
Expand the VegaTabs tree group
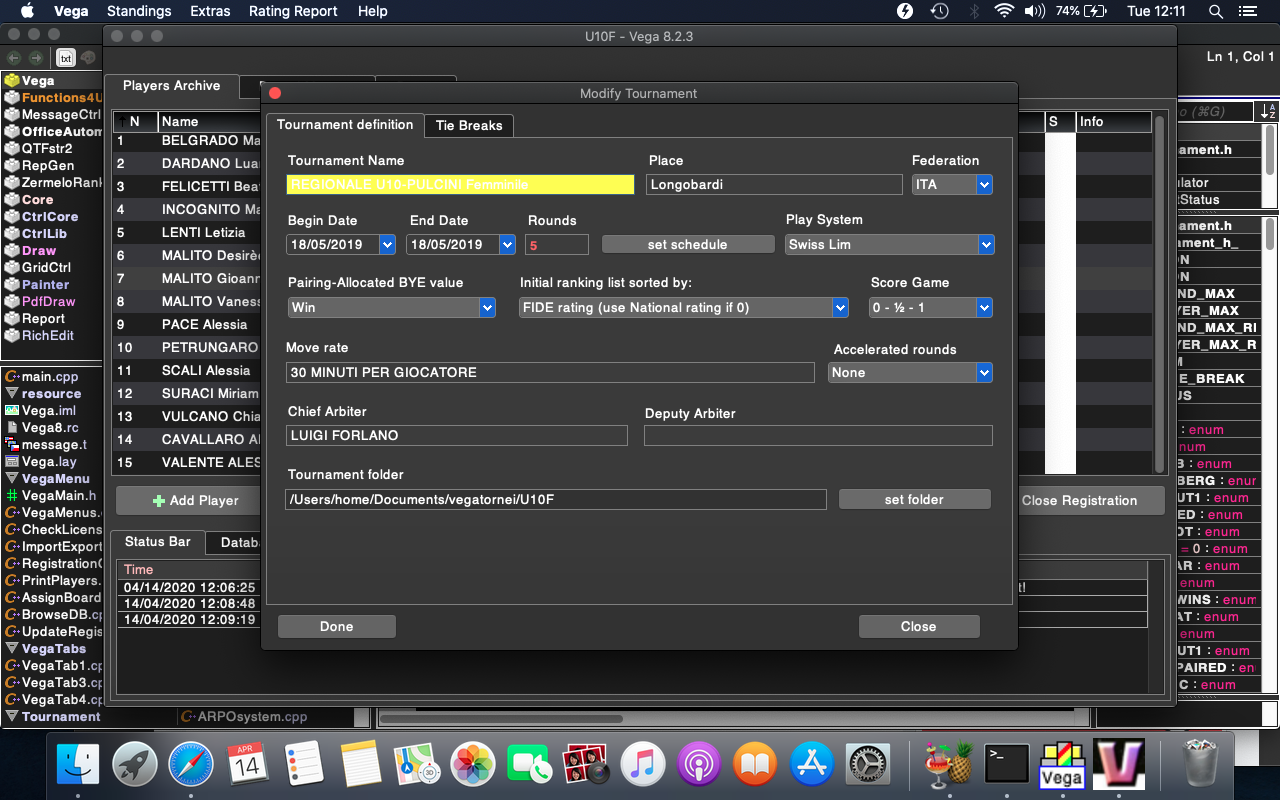pyautogui.click(x=12, y=649)
